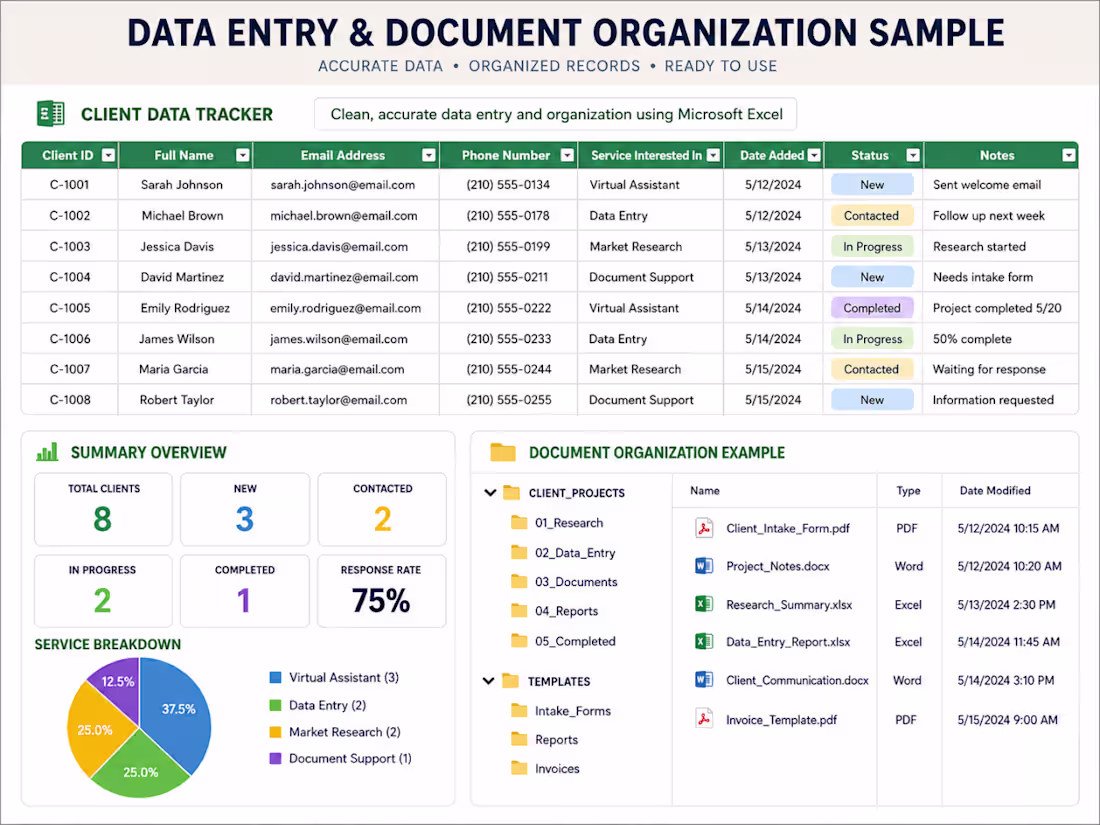Open the Client ID column filter dropdown
The height and width of the screenshot is (825, 1100).
pos(108,155)
